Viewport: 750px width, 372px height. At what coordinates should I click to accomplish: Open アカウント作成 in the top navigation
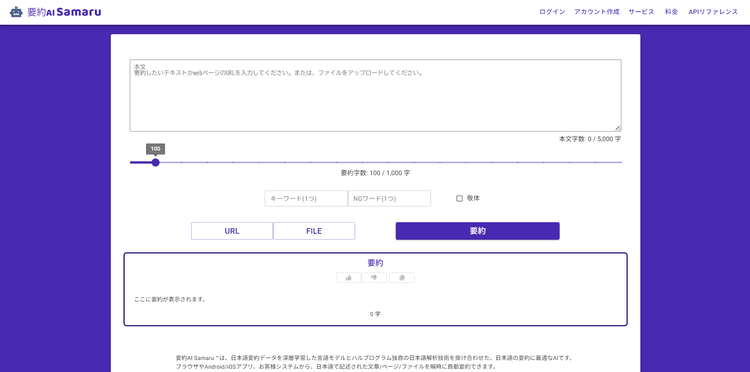coord(596,12)
